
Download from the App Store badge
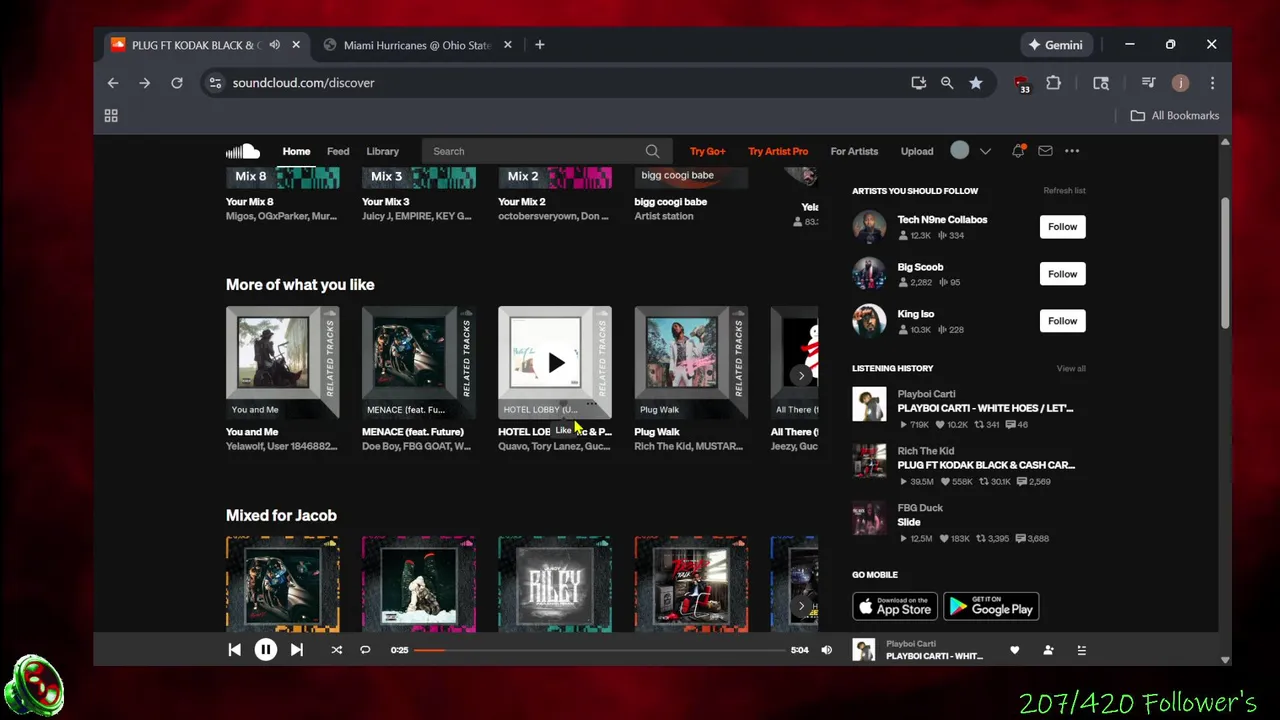pos(895,607)
